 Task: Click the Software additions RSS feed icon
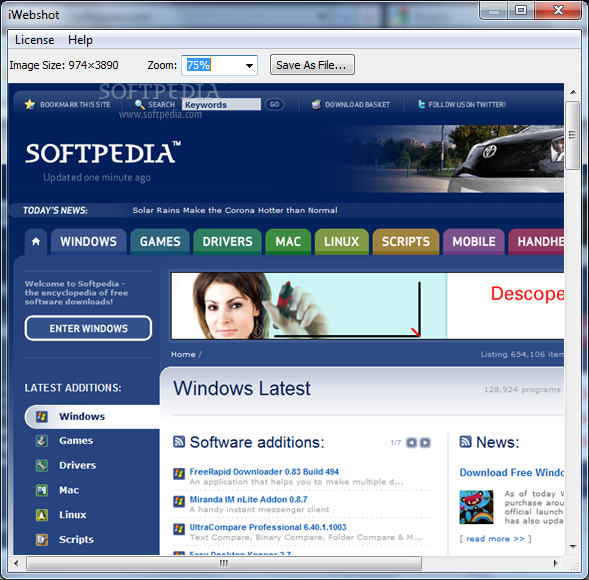click(x=179, y=442)
